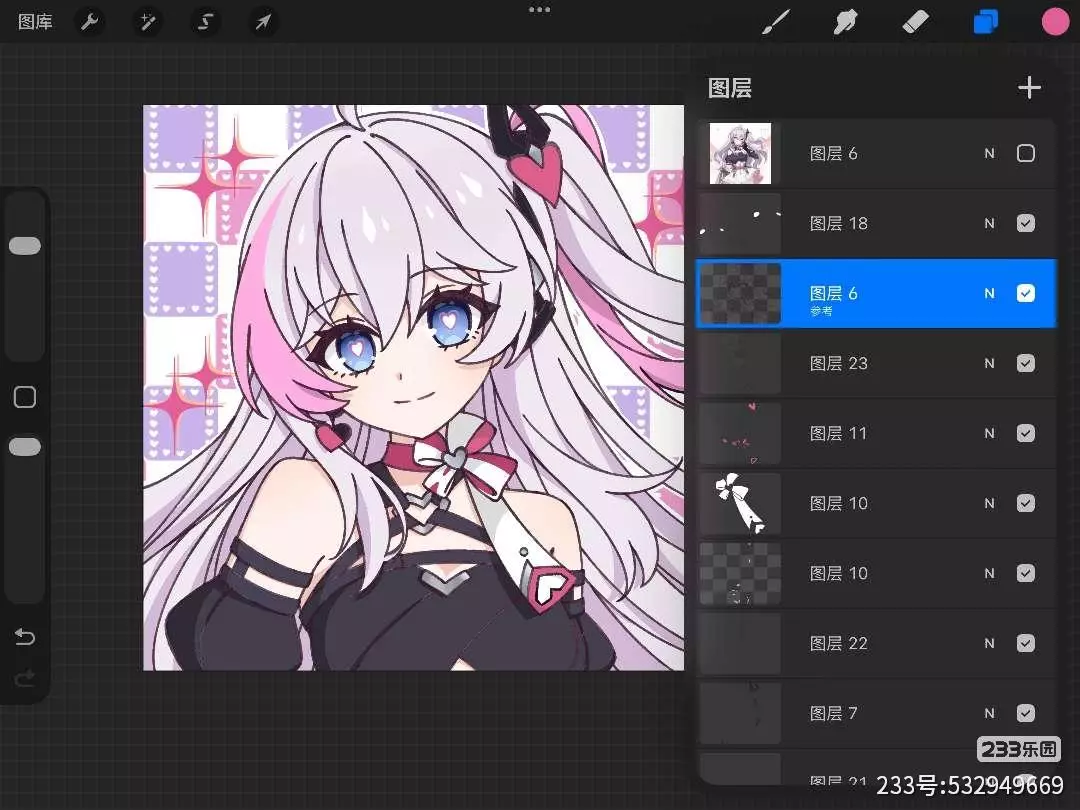
Task: Hide 图层 23 layer
Action: (1026, 363)
